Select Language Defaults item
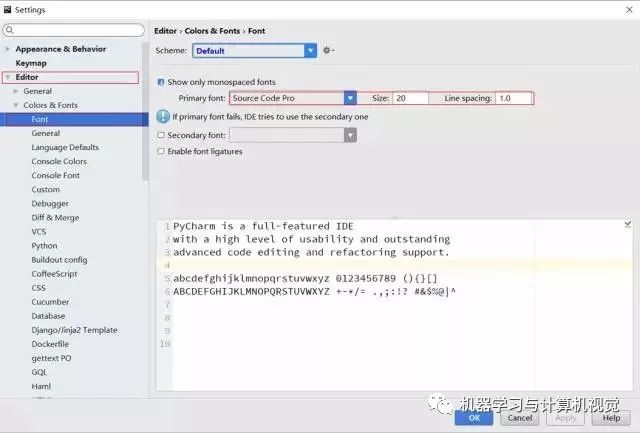Viewport: 640px width, 433px height. tap(65, 147)
